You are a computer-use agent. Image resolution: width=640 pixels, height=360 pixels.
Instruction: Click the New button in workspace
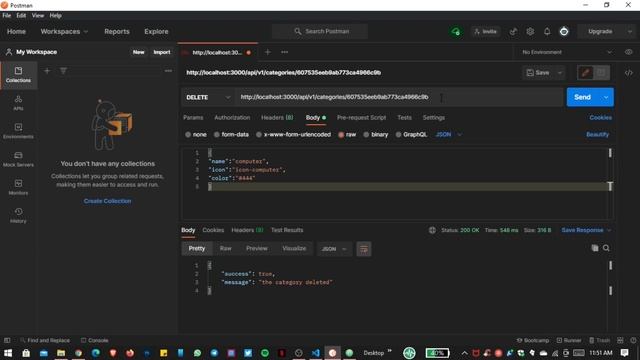coord(138,52)
